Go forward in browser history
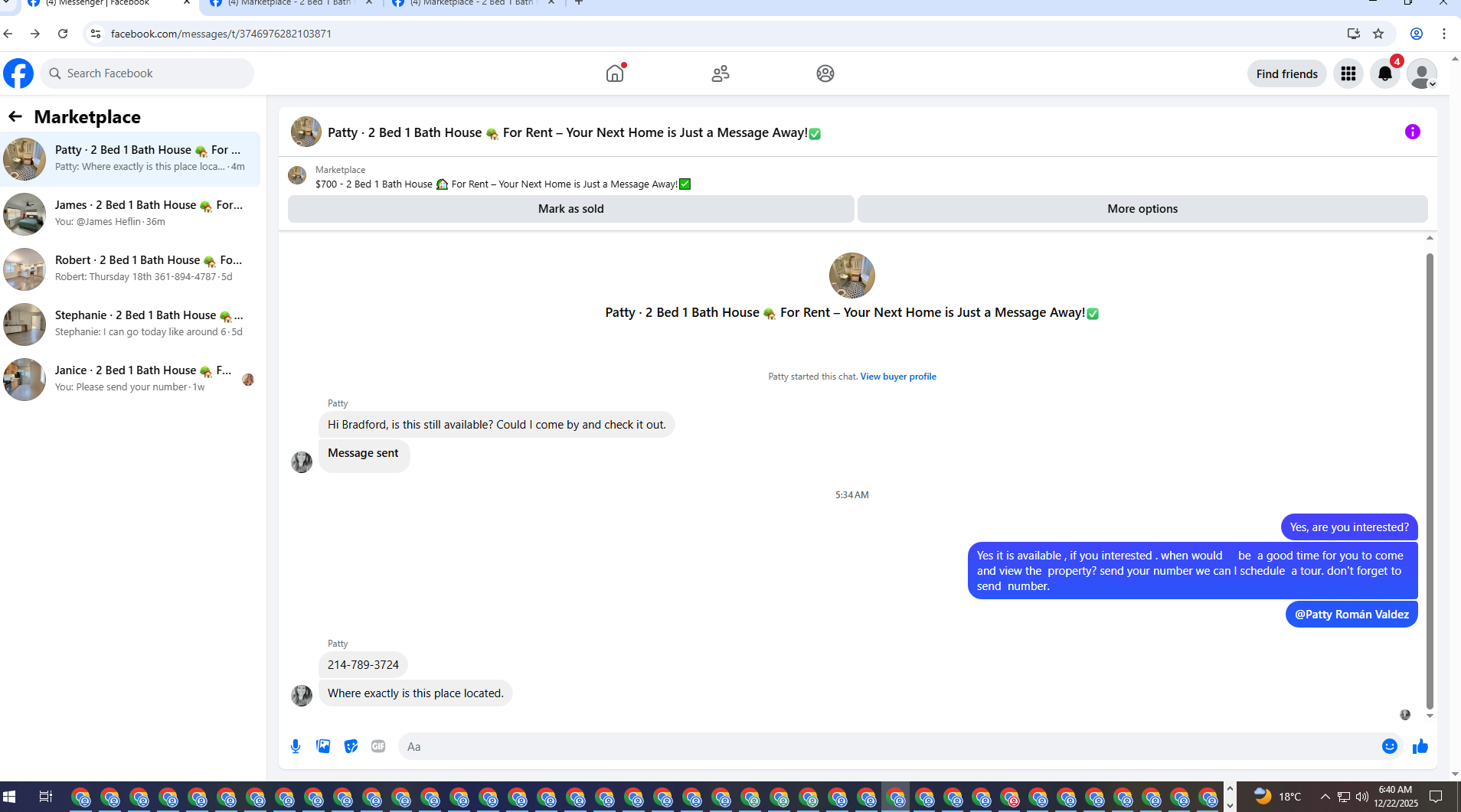Image resolution: width=1461 pixels, height=812 pixels. (35, 34)
